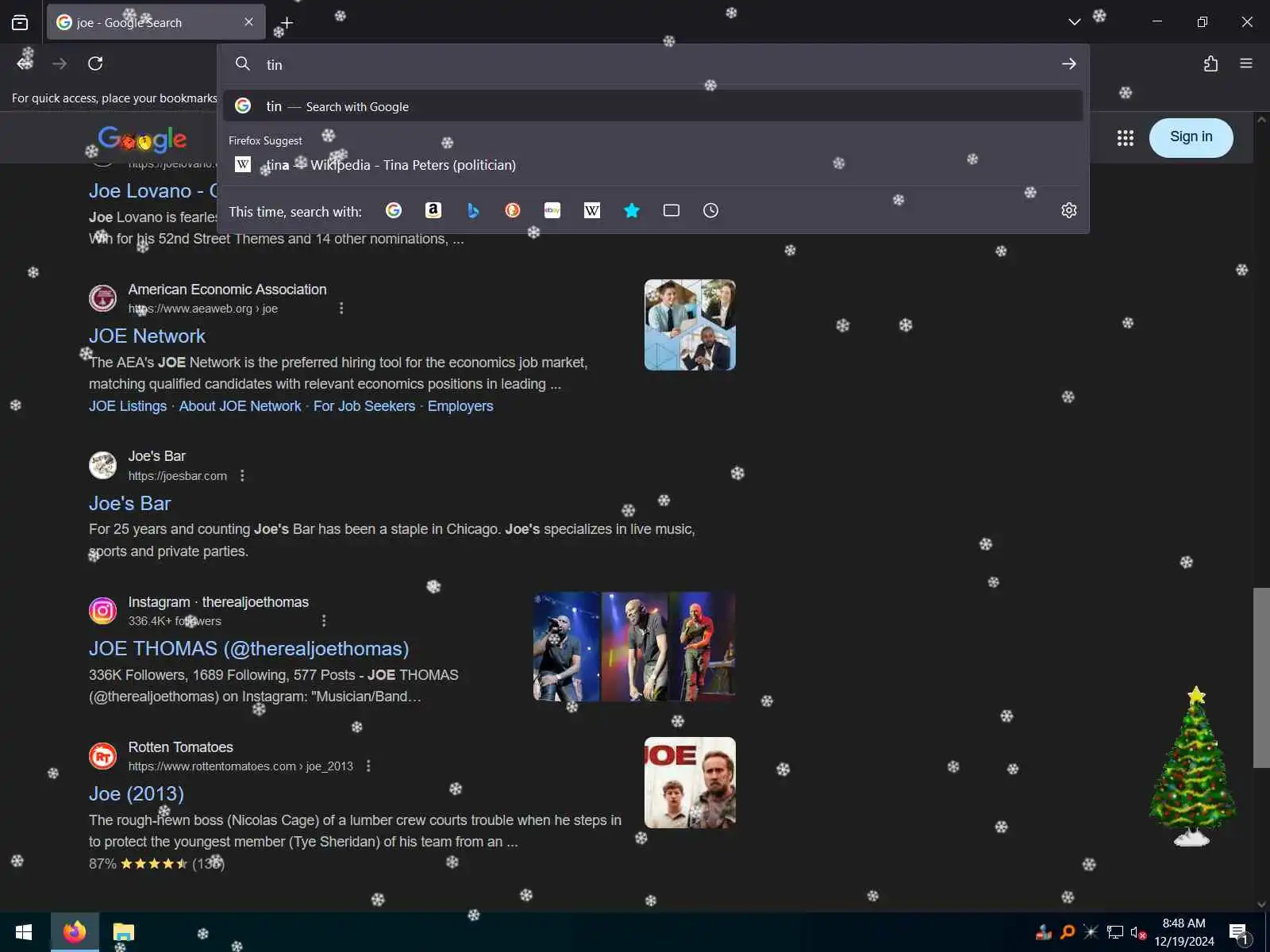Open the taskbar clock showing 8:48 AM
This screenshot has height=952, width=1270.
click(x=1184, y=932)
